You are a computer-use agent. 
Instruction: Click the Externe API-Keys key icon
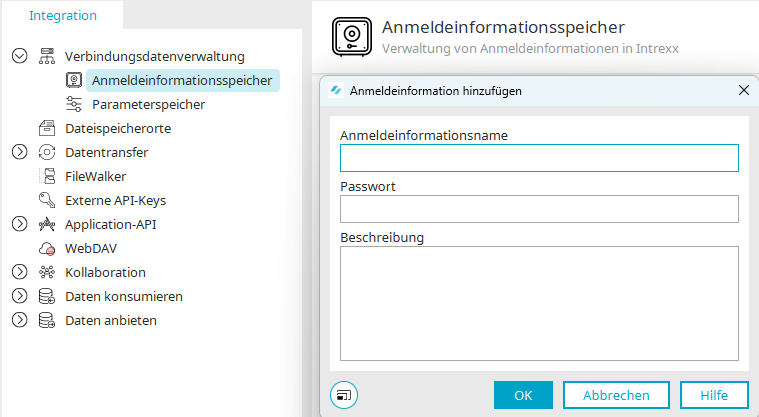tap(47, 200)
